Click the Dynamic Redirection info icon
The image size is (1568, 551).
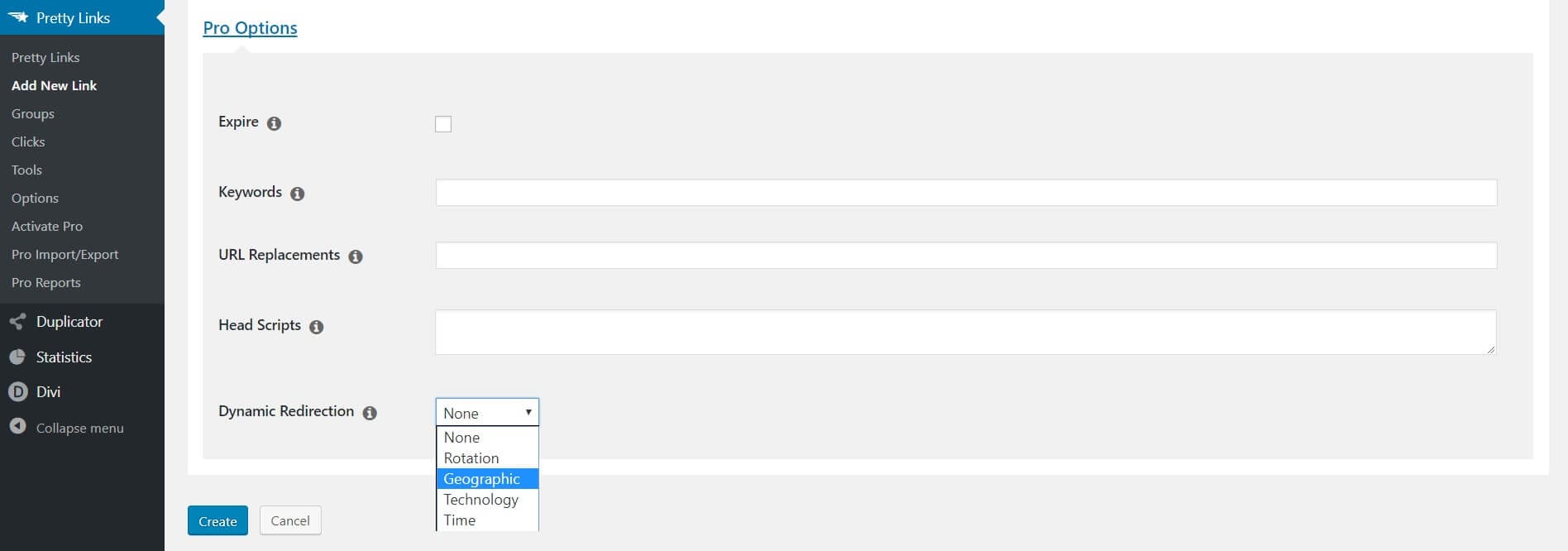pyautogui.click(x=370, y=413)
